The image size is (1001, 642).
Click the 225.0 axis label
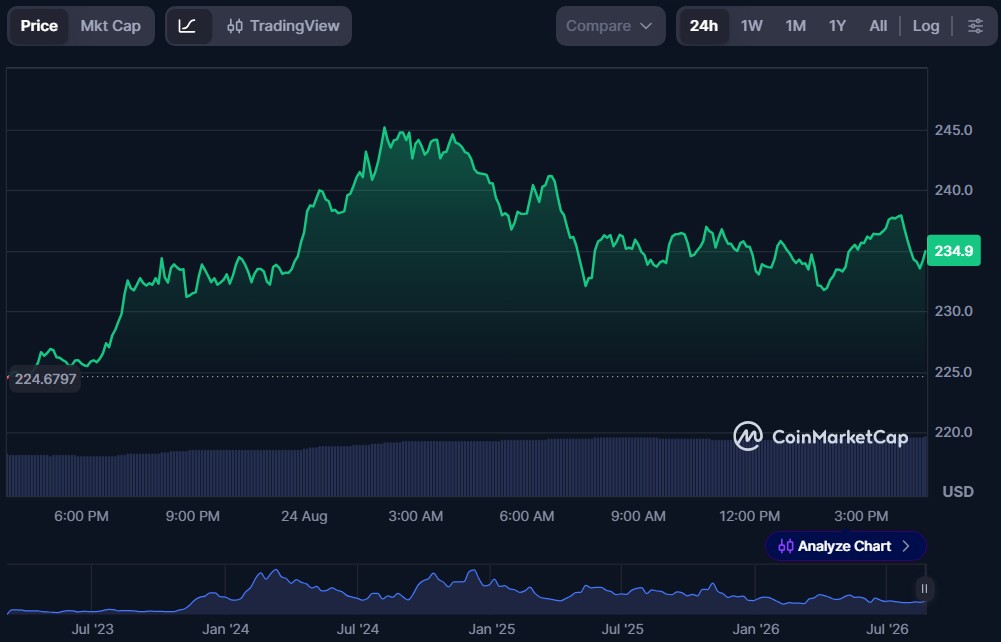pos(953,372)
